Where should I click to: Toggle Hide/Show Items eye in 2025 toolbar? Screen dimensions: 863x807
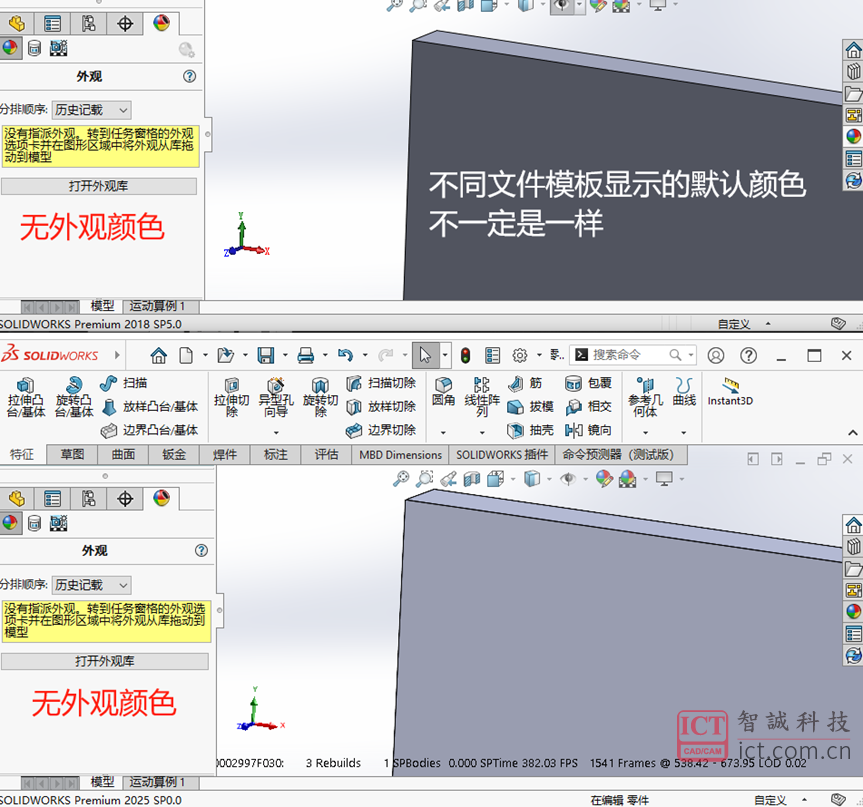pos(568,479)
